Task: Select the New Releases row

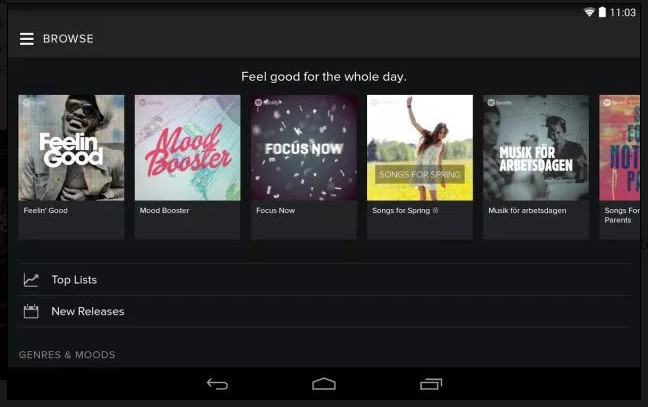Action: tap(324, 311)
